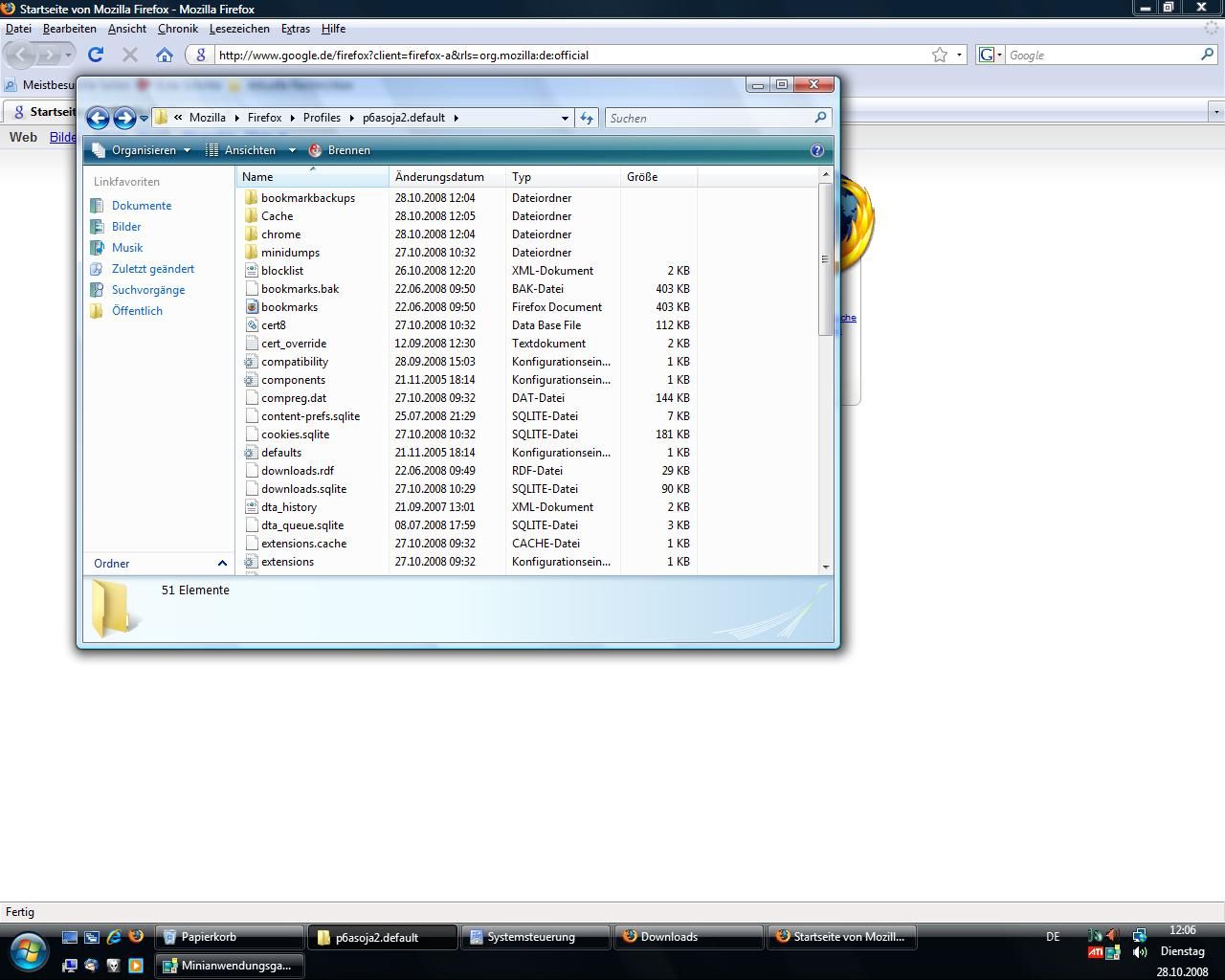Expand the Ordner folder pane

pyautogui.click(x=222, y=564)
